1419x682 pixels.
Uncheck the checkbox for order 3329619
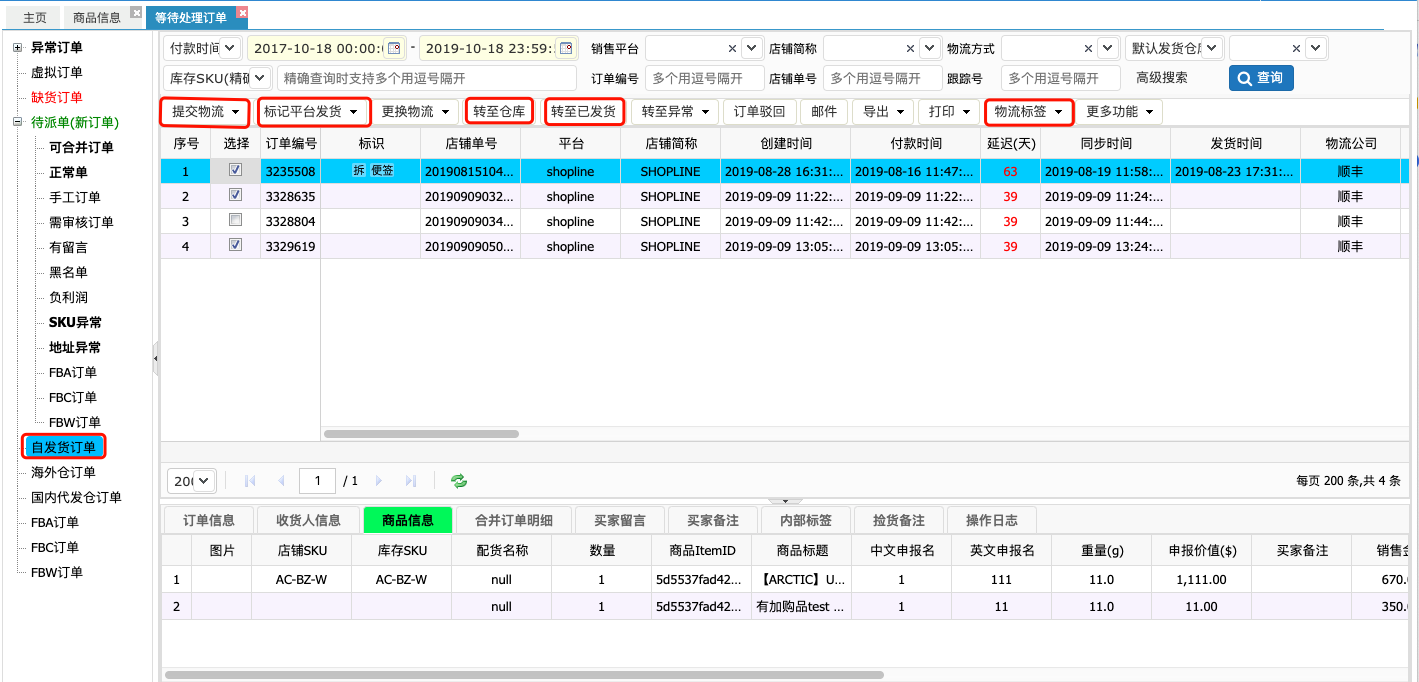tap(237, 246)
